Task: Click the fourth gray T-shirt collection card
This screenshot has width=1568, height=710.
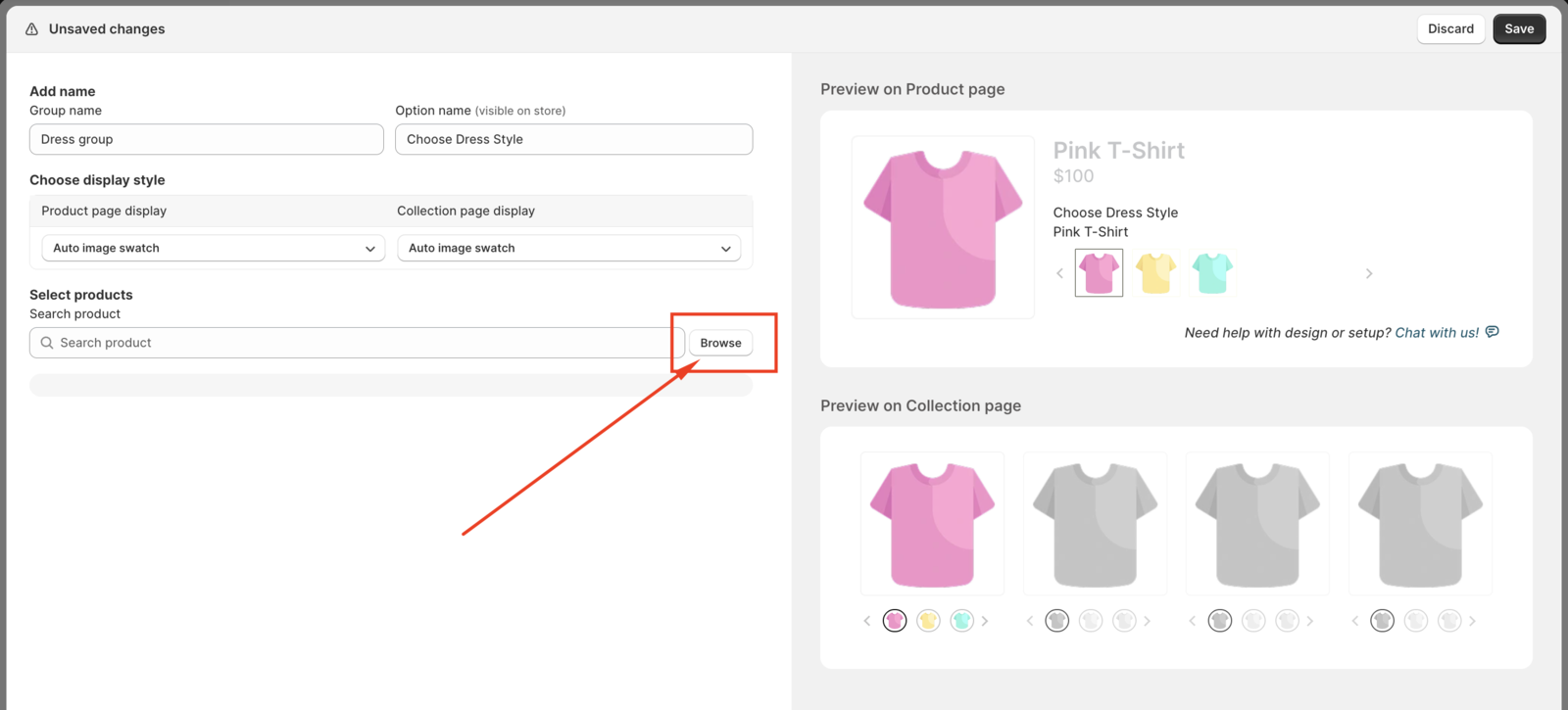Action: click(1420, 523)
